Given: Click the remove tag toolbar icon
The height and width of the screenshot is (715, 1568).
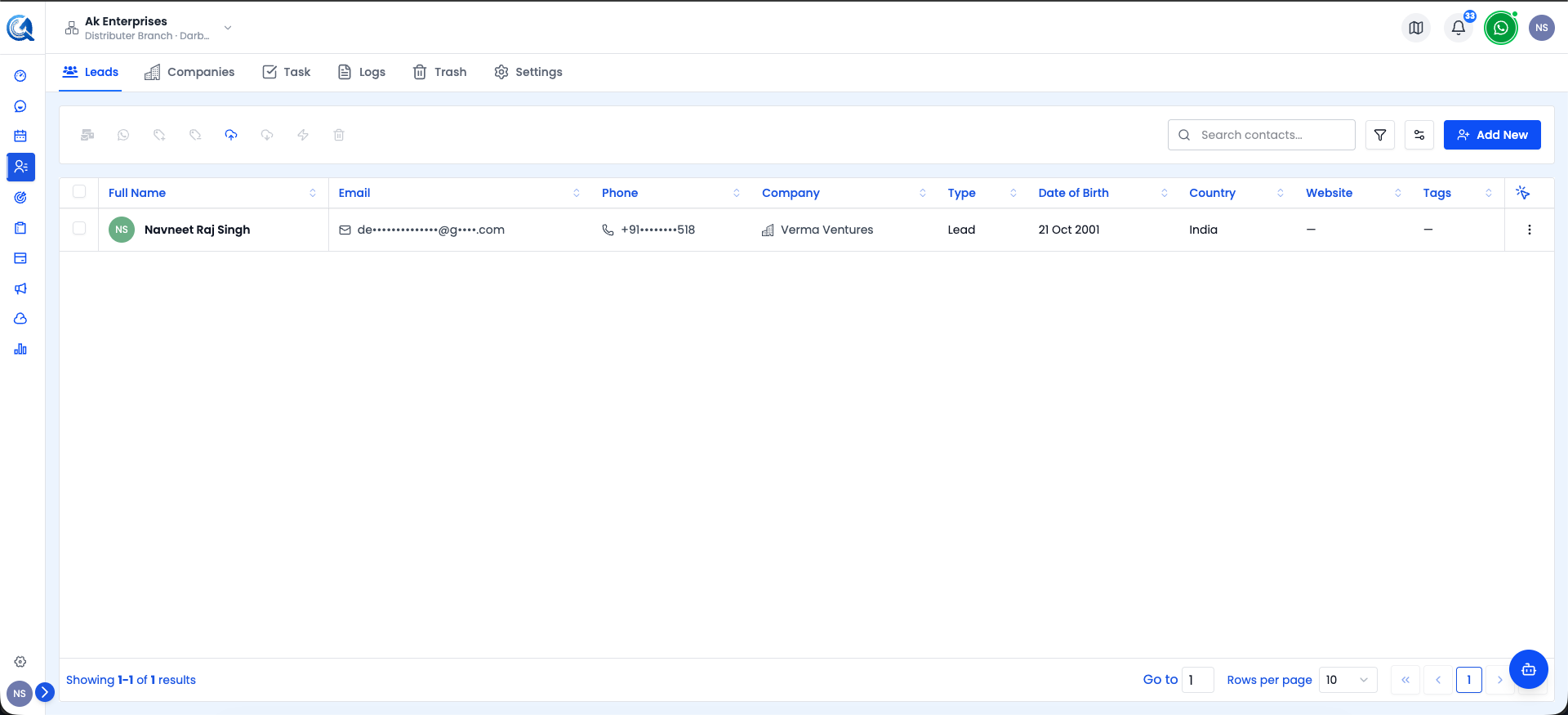Looking at the screenshot, I should (x=195, y=135).
